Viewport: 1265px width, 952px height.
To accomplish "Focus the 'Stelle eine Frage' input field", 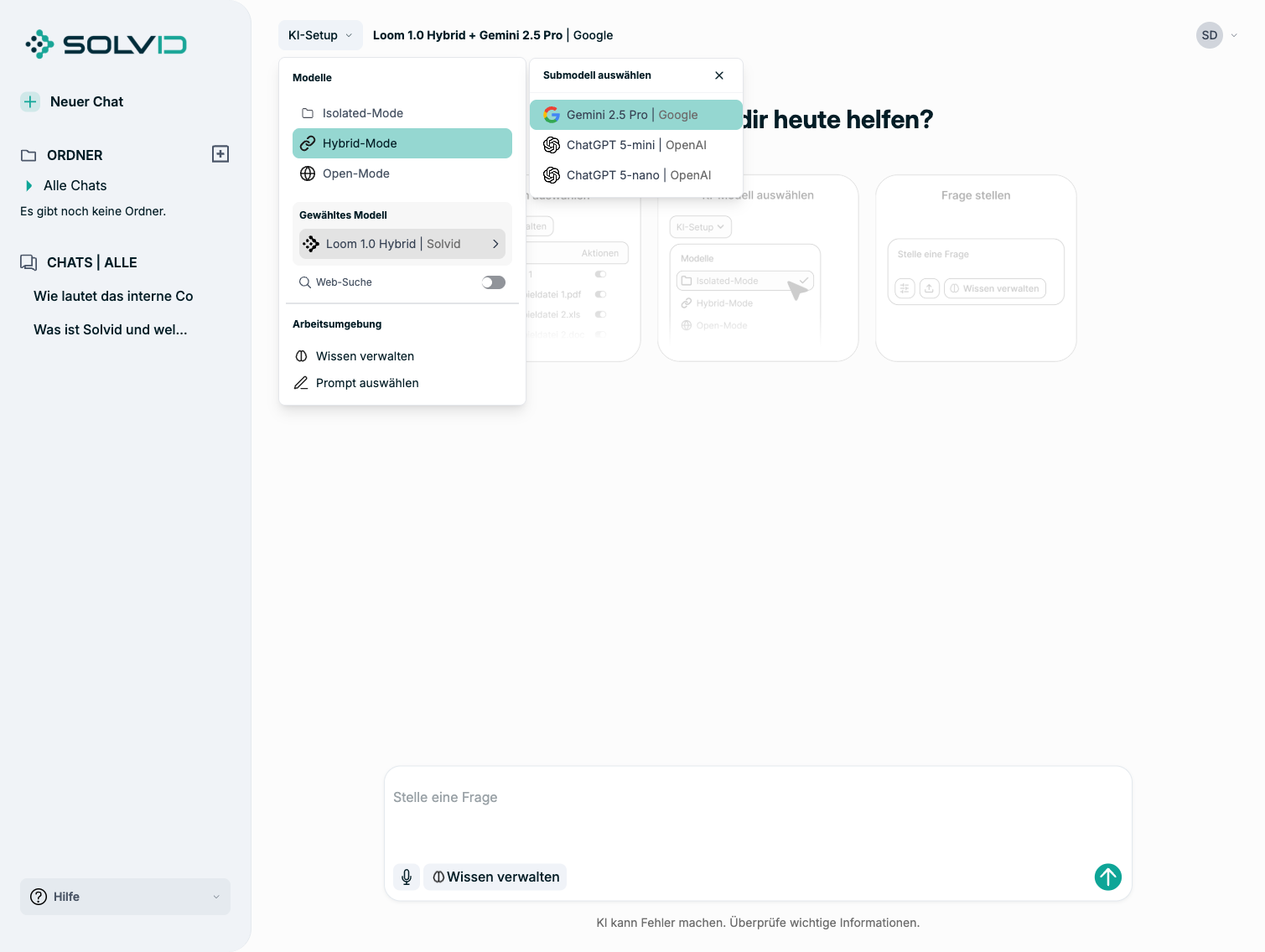I will 758,798.
